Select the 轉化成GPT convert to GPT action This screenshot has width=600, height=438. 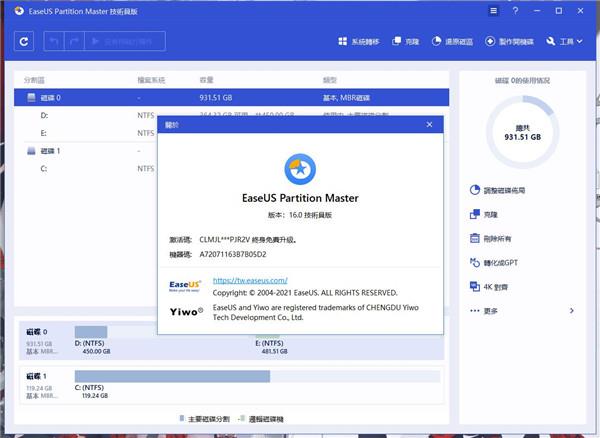click(x=494, y=262)
